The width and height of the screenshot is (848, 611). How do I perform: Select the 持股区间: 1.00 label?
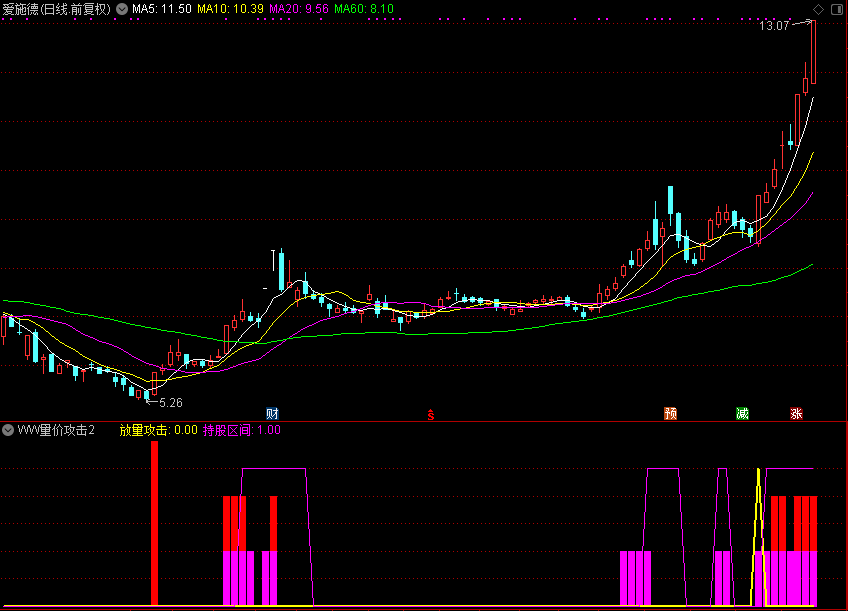(x=242, y=430)
